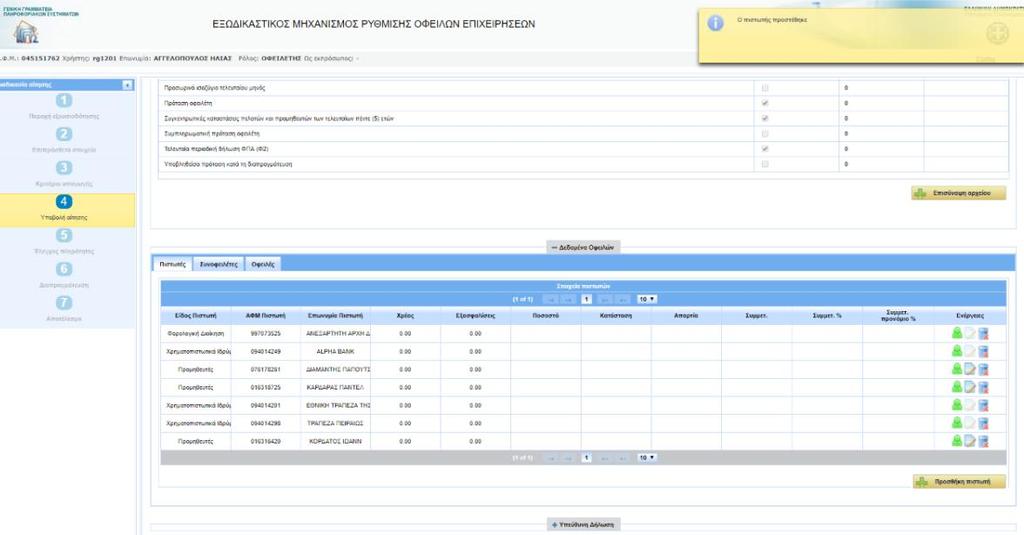The image size is (1024, 535).
Task: Click the Εξασφαλίσεις column header
Action: click(475, 316)
